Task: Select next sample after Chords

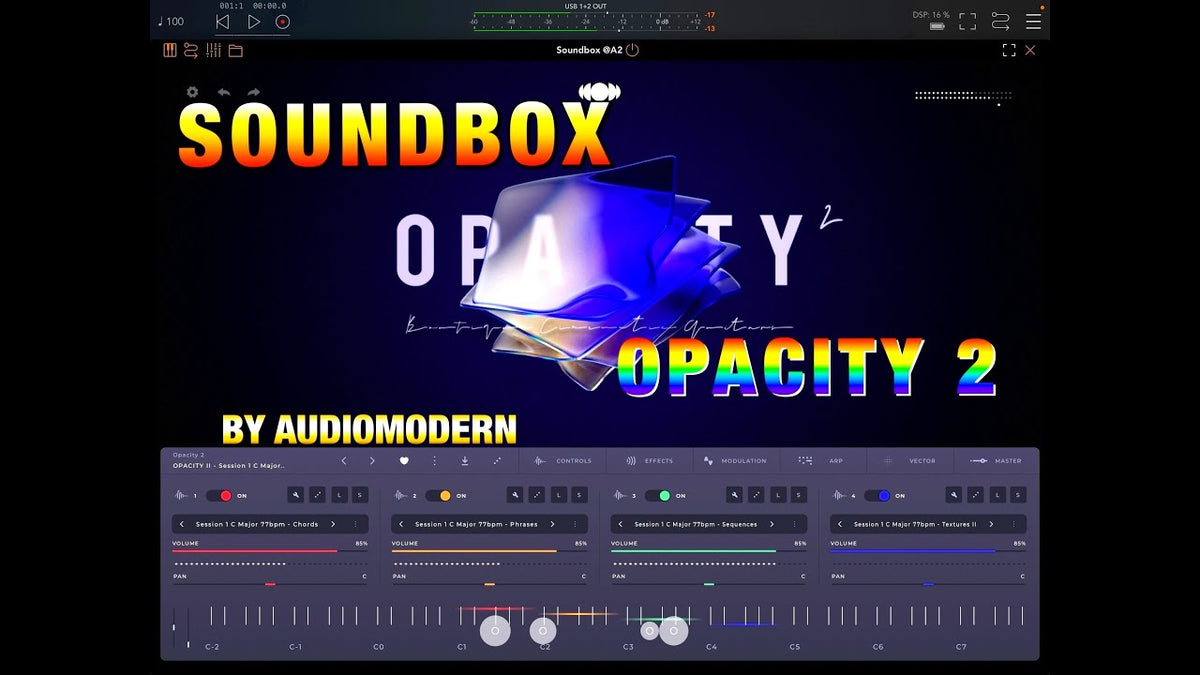Action: [x=333, y=524]
